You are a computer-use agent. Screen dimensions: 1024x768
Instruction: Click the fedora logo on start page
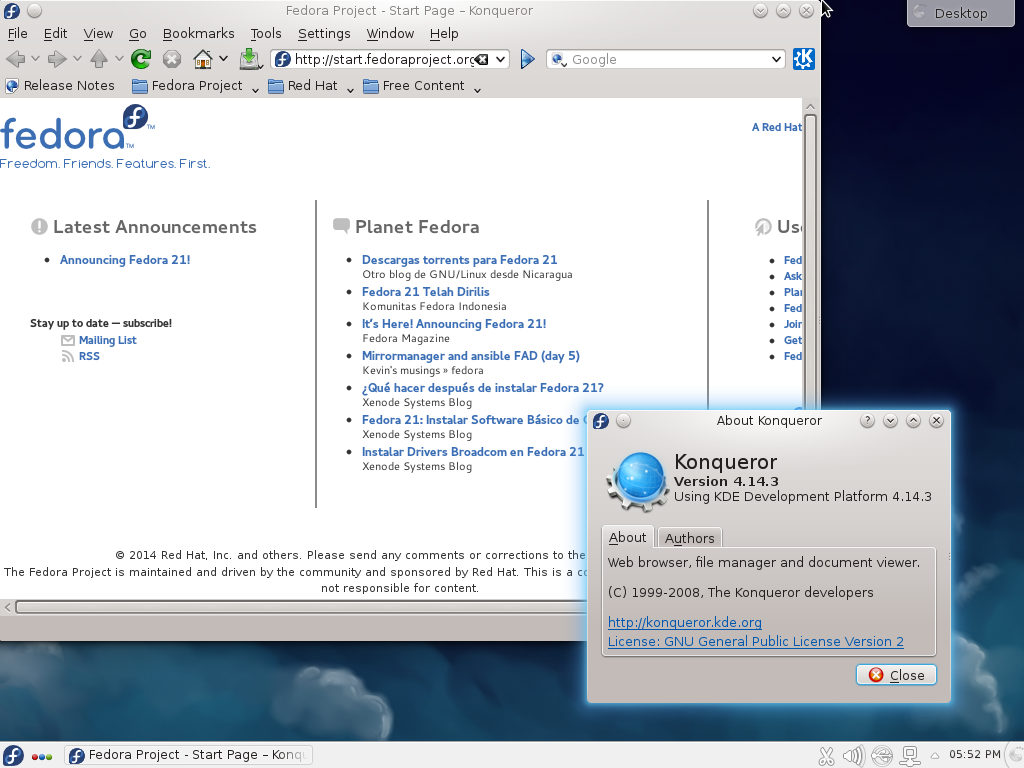point(78,128)
